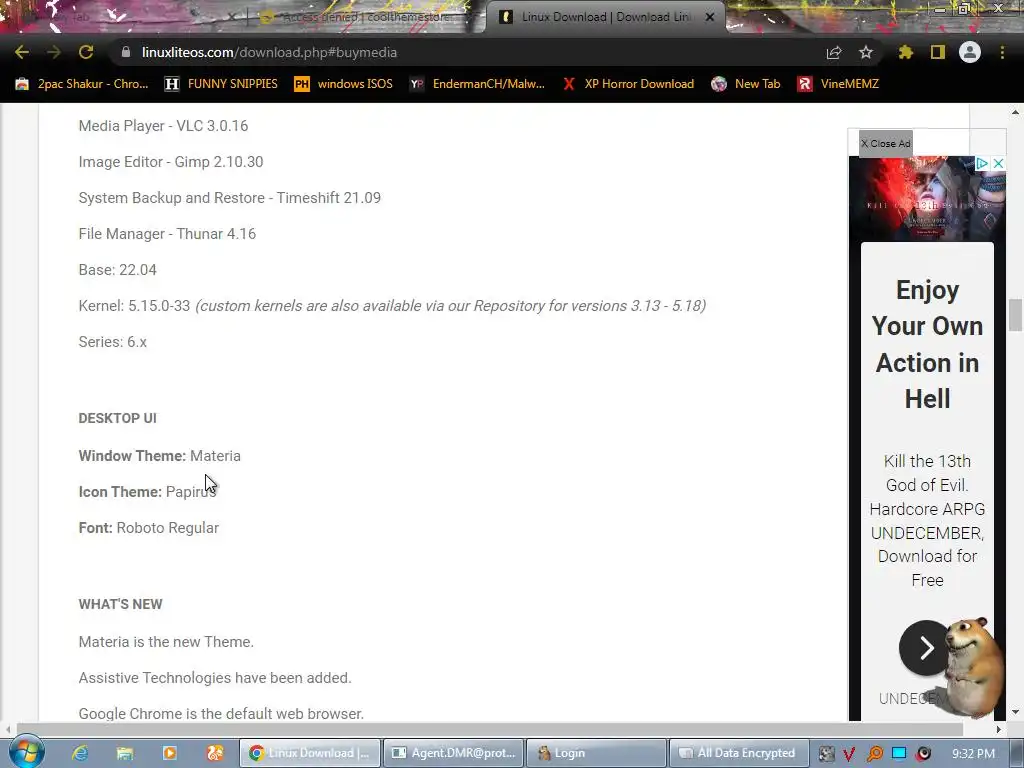Click the Base: 22.04 text

pyautogui.click(x=118, y=270)
